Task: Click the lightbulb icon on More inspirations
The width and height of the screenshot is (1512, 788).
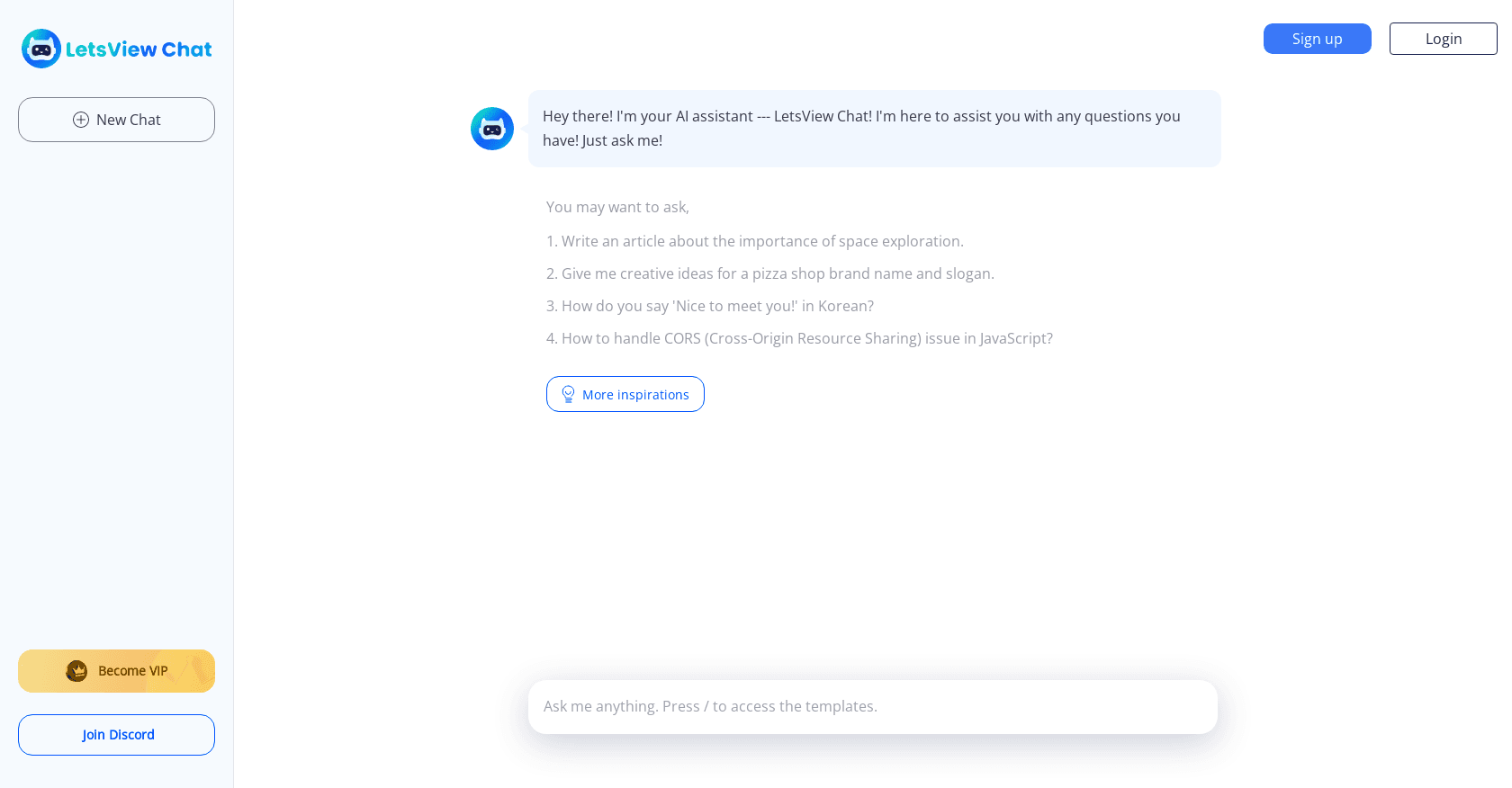Action: (x=567, y=393)
